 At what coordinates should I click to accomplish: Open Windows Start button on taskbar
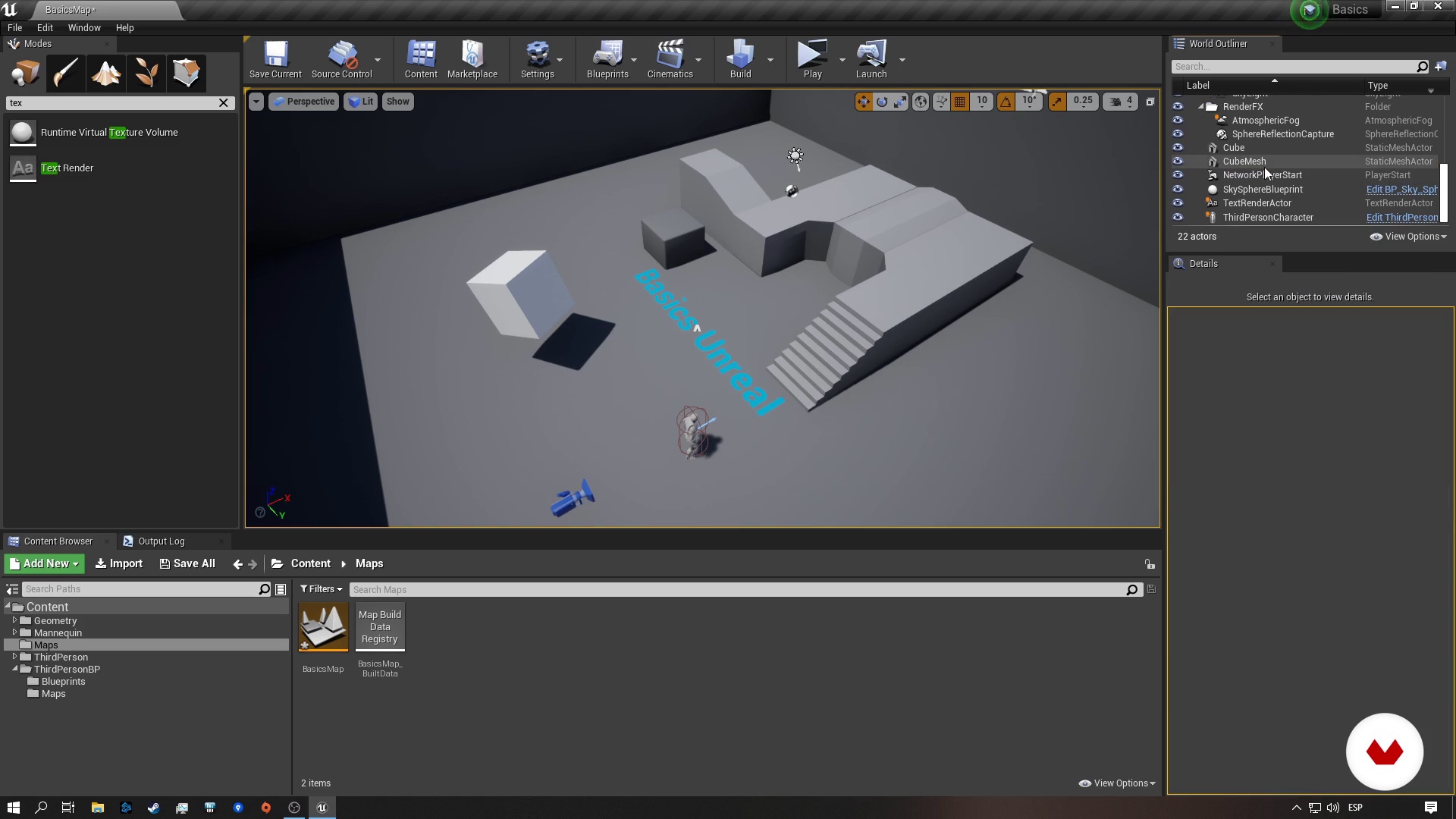coord(13,808)
